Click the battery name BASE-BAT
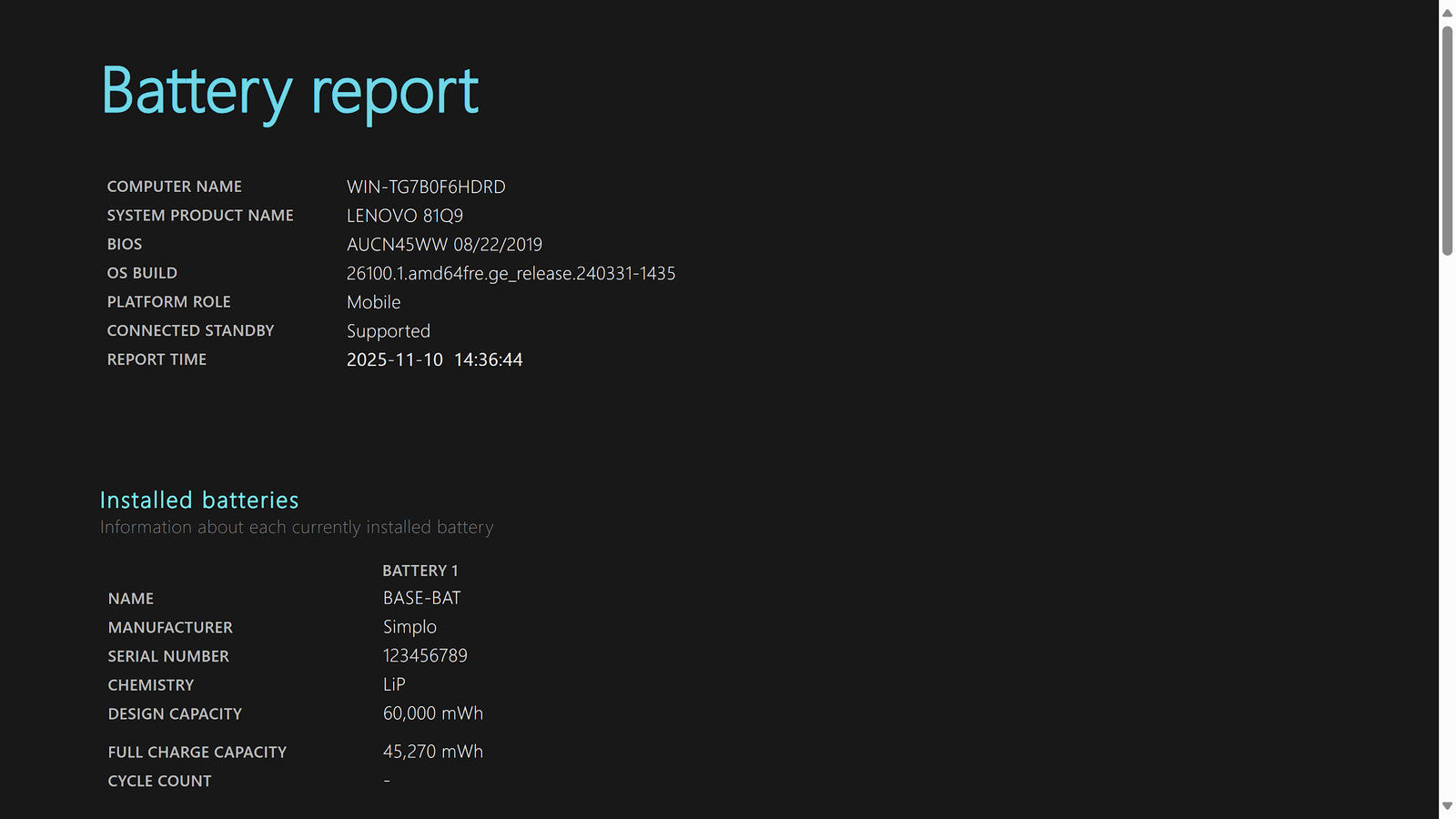1456x819 pixels. point(421,598)
